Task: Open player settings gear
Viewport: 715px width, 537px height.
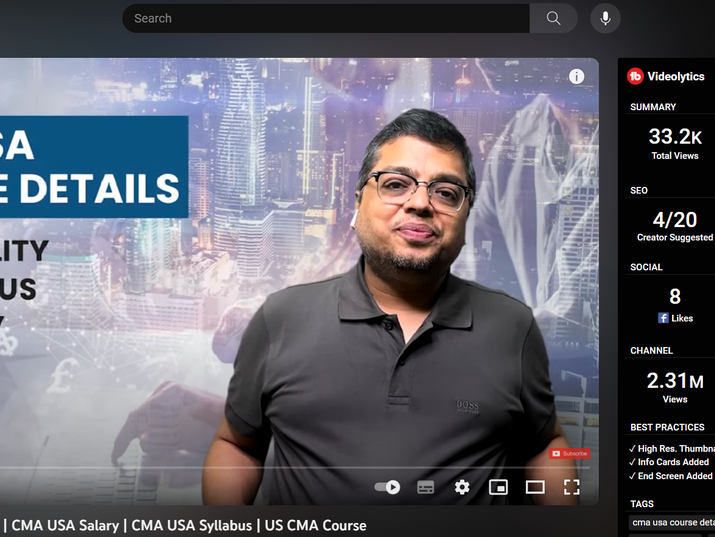Action: pos(462,487)
